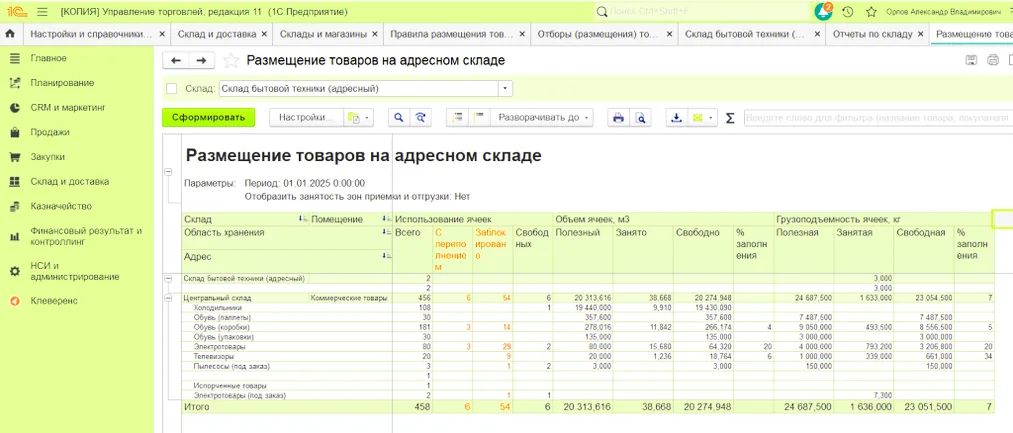The image size is (1013, 433).
Task: Close the Отчеты по складу tab
Action: coord(919,34)
